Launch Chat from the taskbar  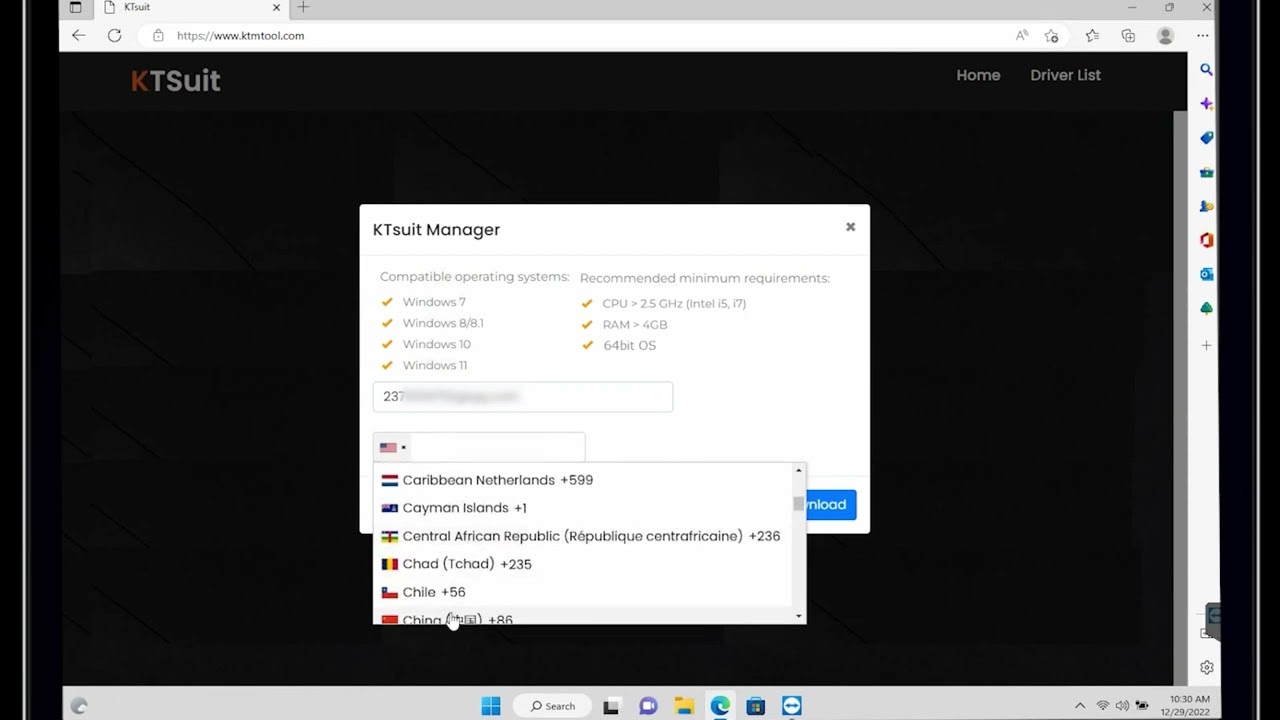(648, 706)
